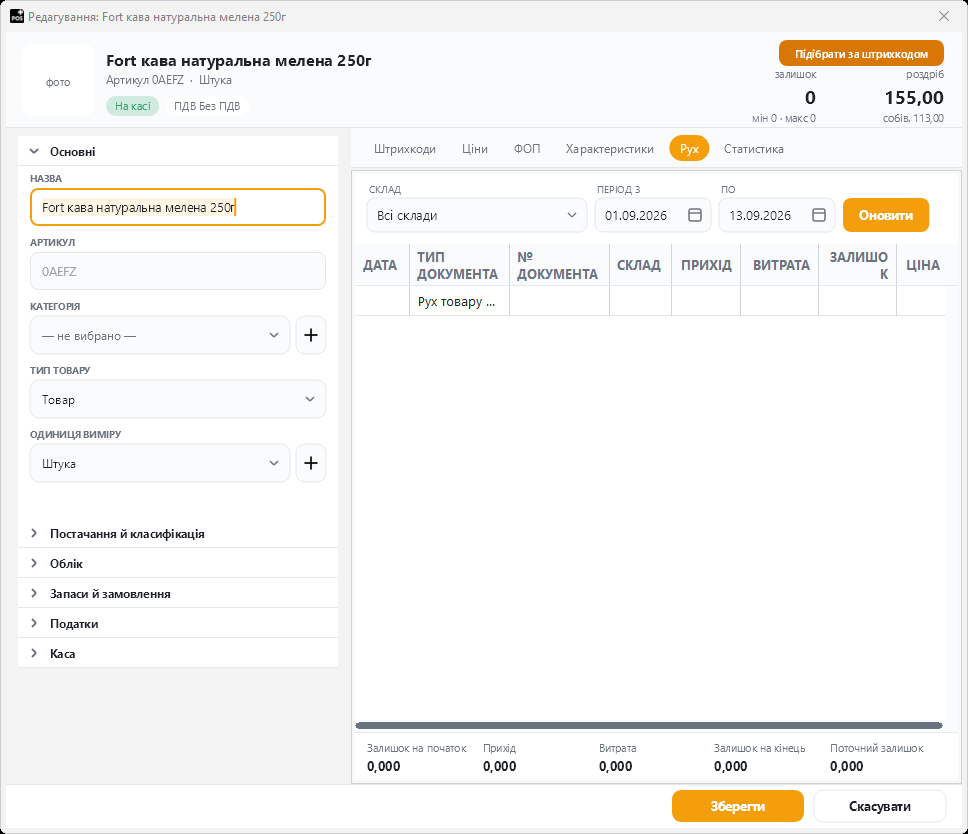Viewport: 968px width, 834px height.
Task: Expand the Облік section
Action: (x=178, y=564)
